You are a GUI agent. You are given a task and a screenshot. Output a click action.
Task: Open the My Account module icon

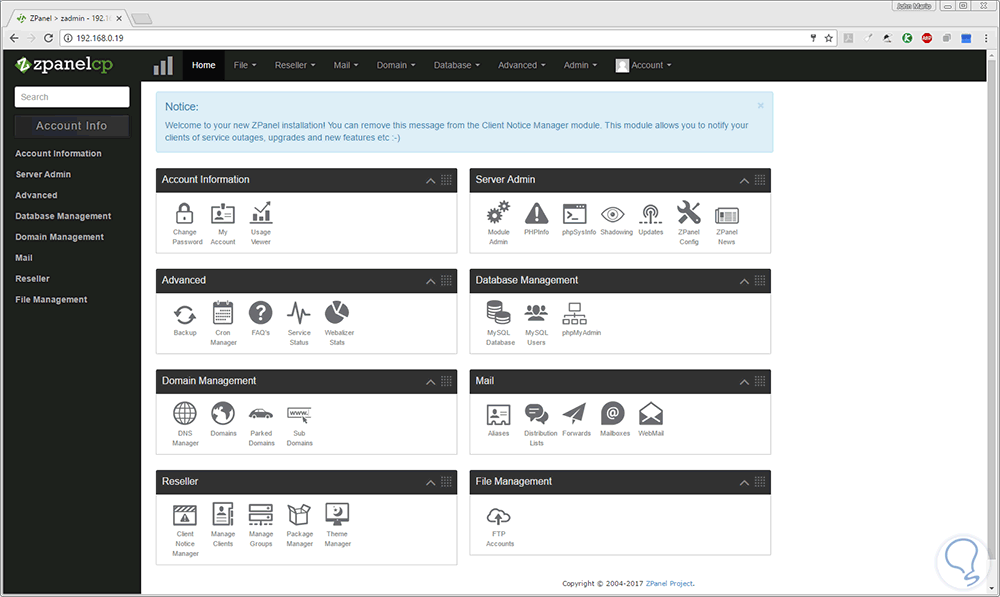tap(223, 214)
